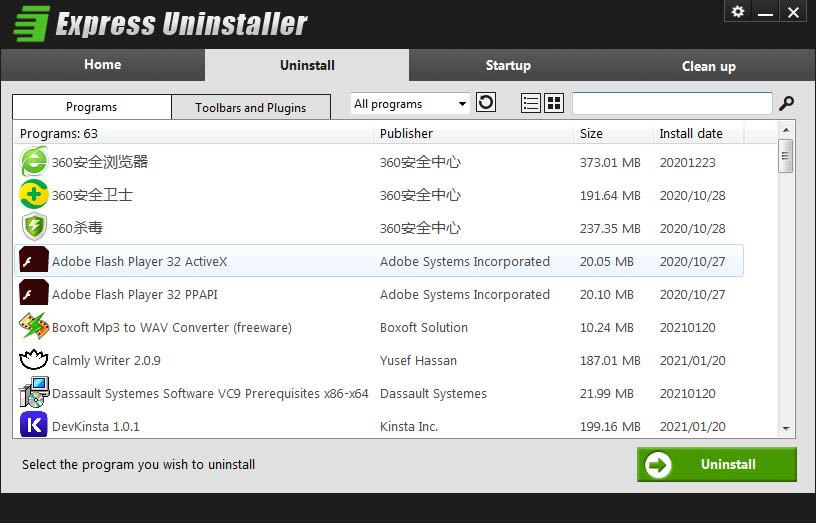Click the Calmly Writer lotus icon

coord(34,359)
